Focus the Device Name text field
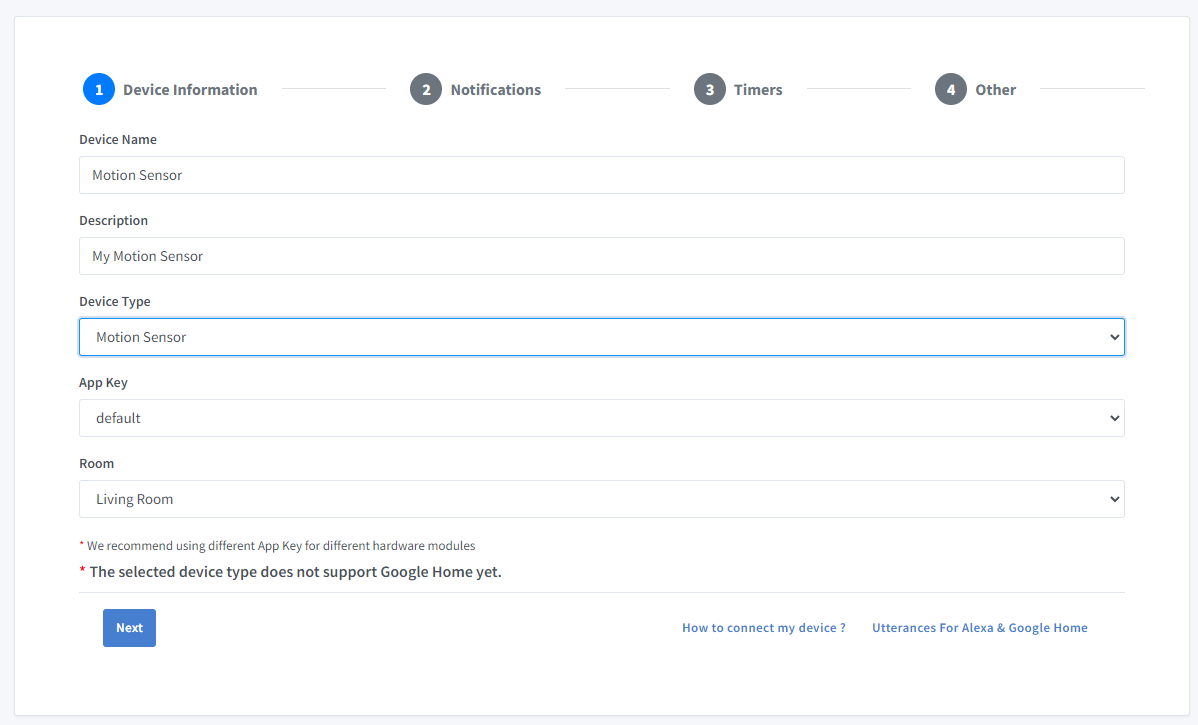The width and height of the screenshot is (1198, 725). tap(601, 175)
